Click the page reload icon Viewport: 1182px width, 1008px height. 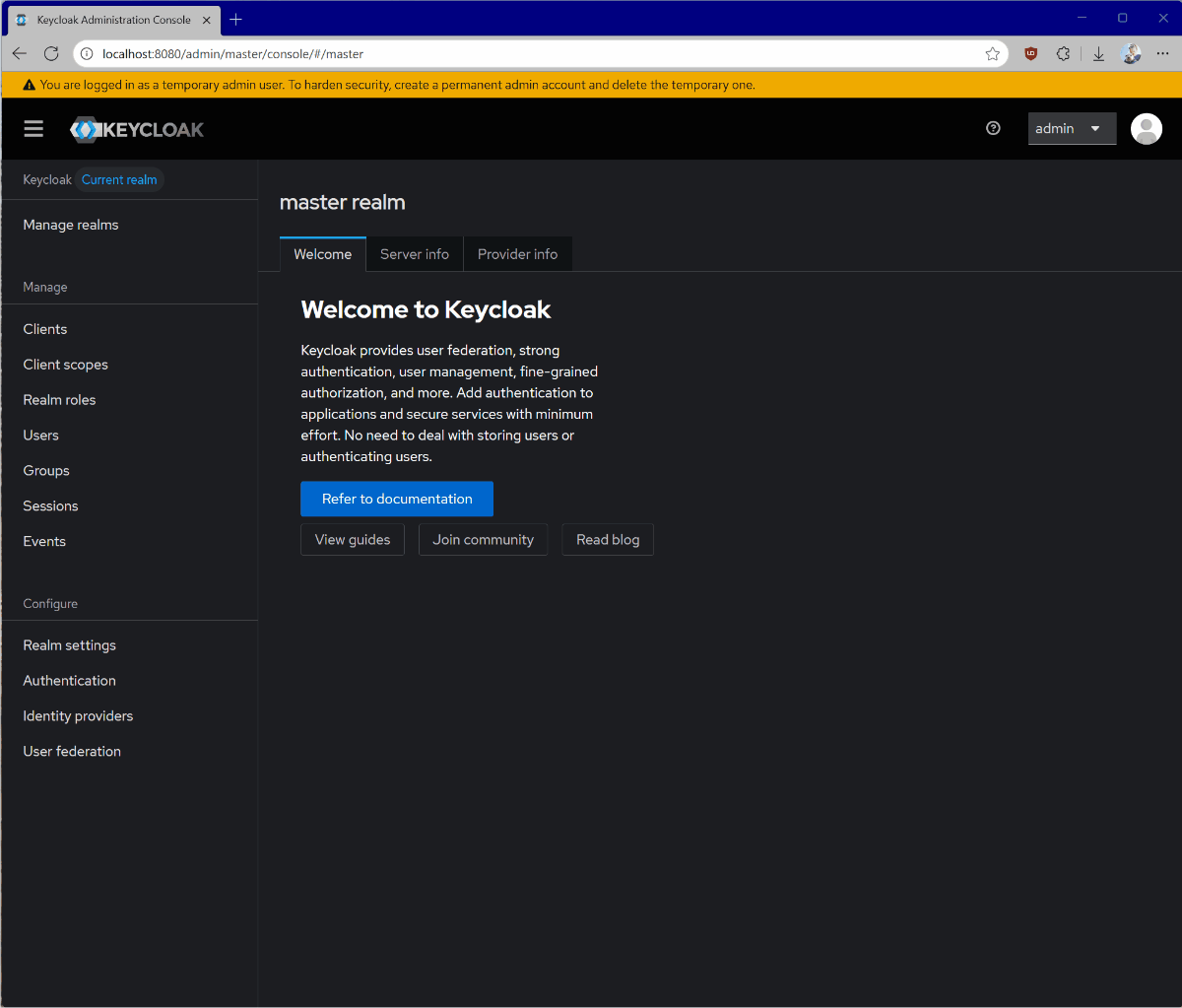(51, 53)
